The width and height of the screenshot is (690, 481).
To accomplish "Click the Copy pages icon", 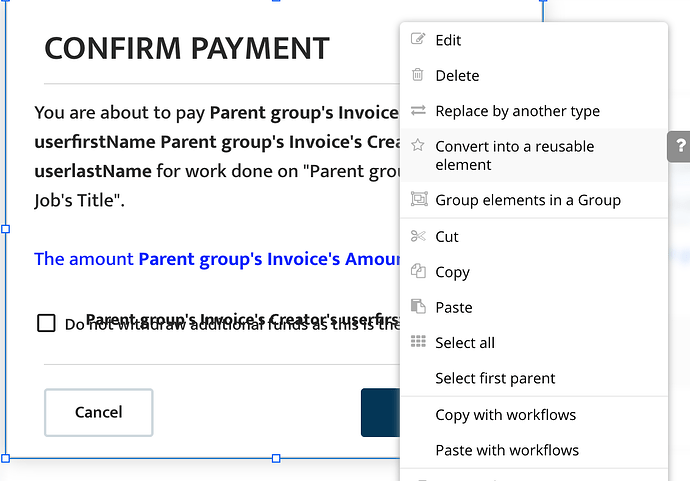I will 418,271.
